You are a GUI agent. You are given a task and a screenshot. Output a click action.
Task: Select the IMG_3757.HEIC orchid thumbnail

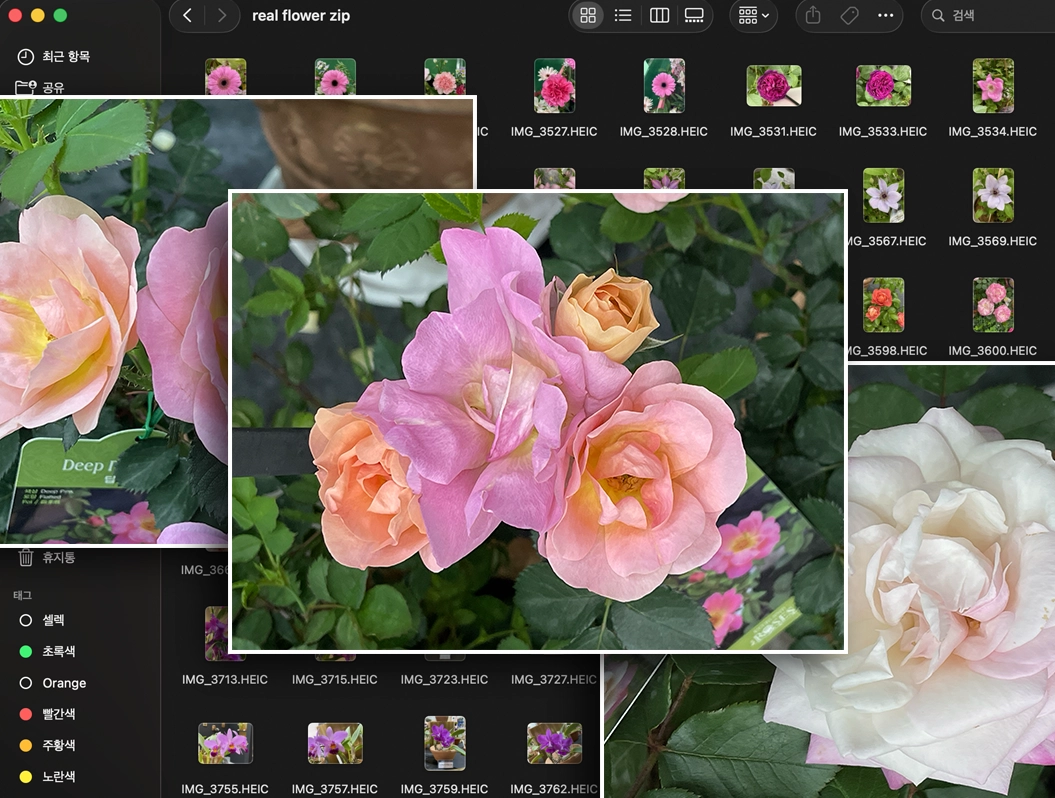(x=335, y=743)
